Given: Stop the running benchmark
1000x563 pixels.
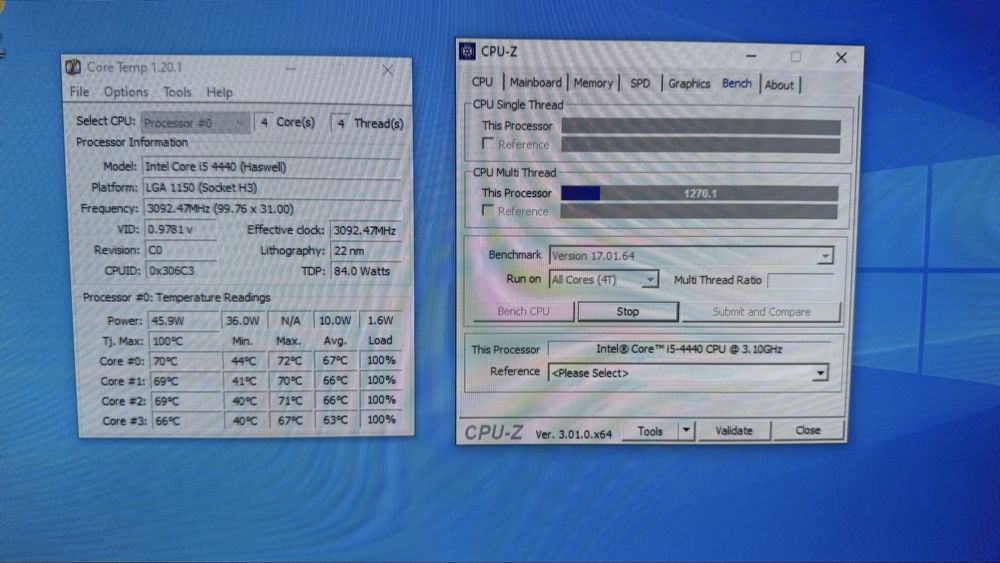Looking at the screenshot, I should click(628, 311).
